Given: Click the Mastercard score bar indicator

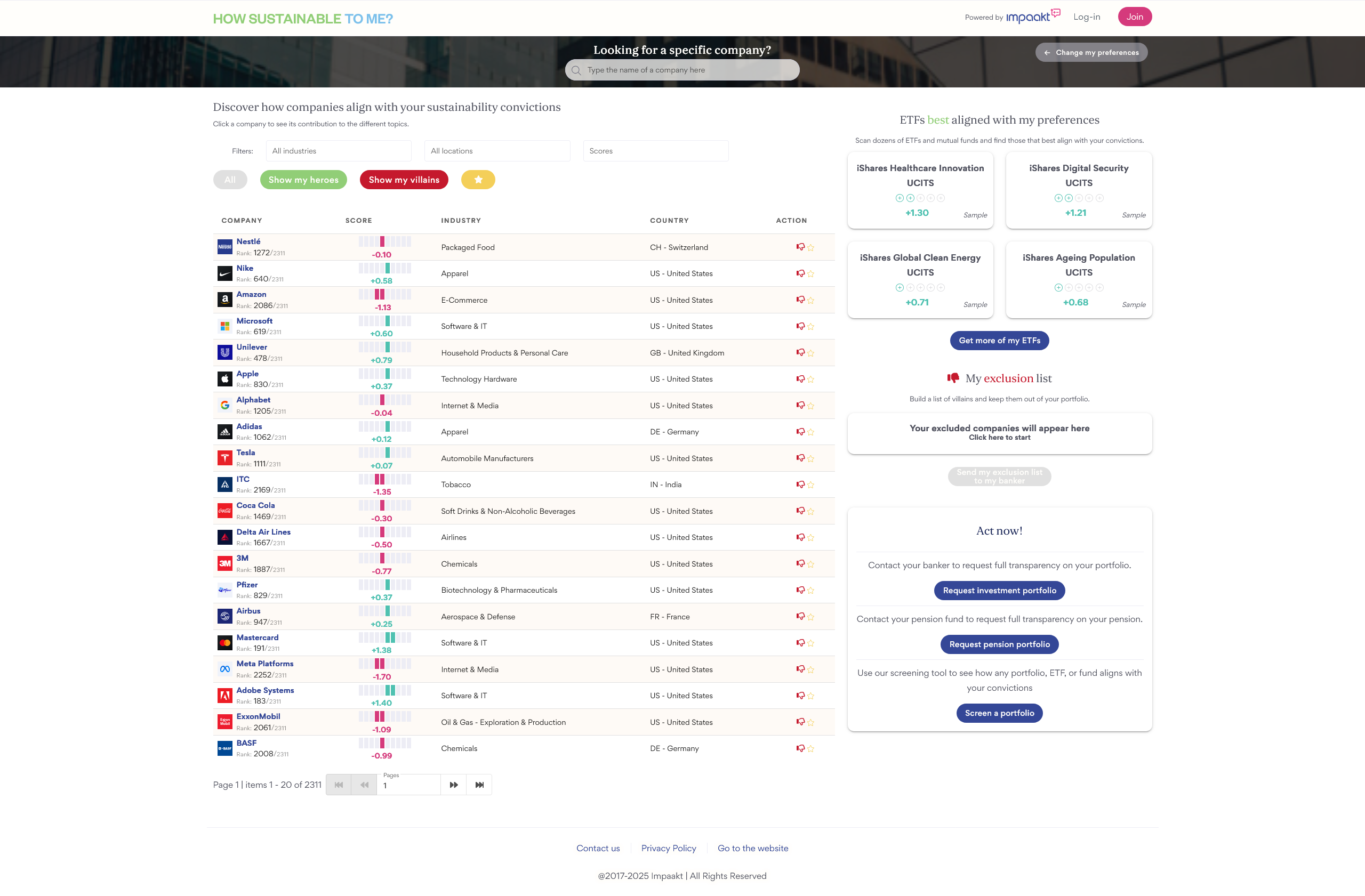Looking at the screenshot, I should tap(385, 637).
